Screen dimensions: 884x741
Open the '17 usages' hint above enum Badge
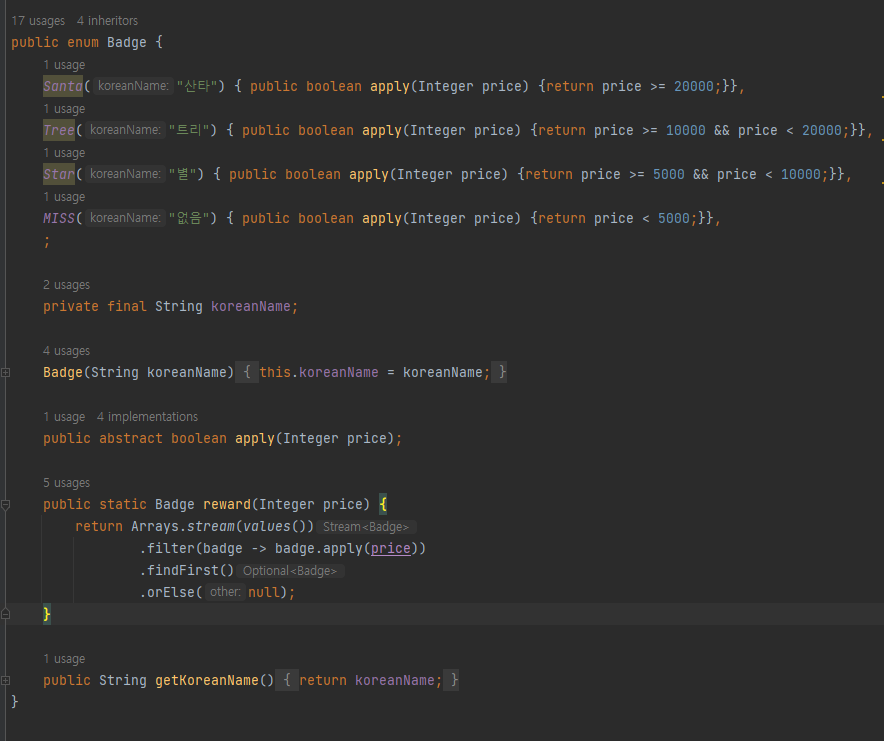[x=38, y=21]
